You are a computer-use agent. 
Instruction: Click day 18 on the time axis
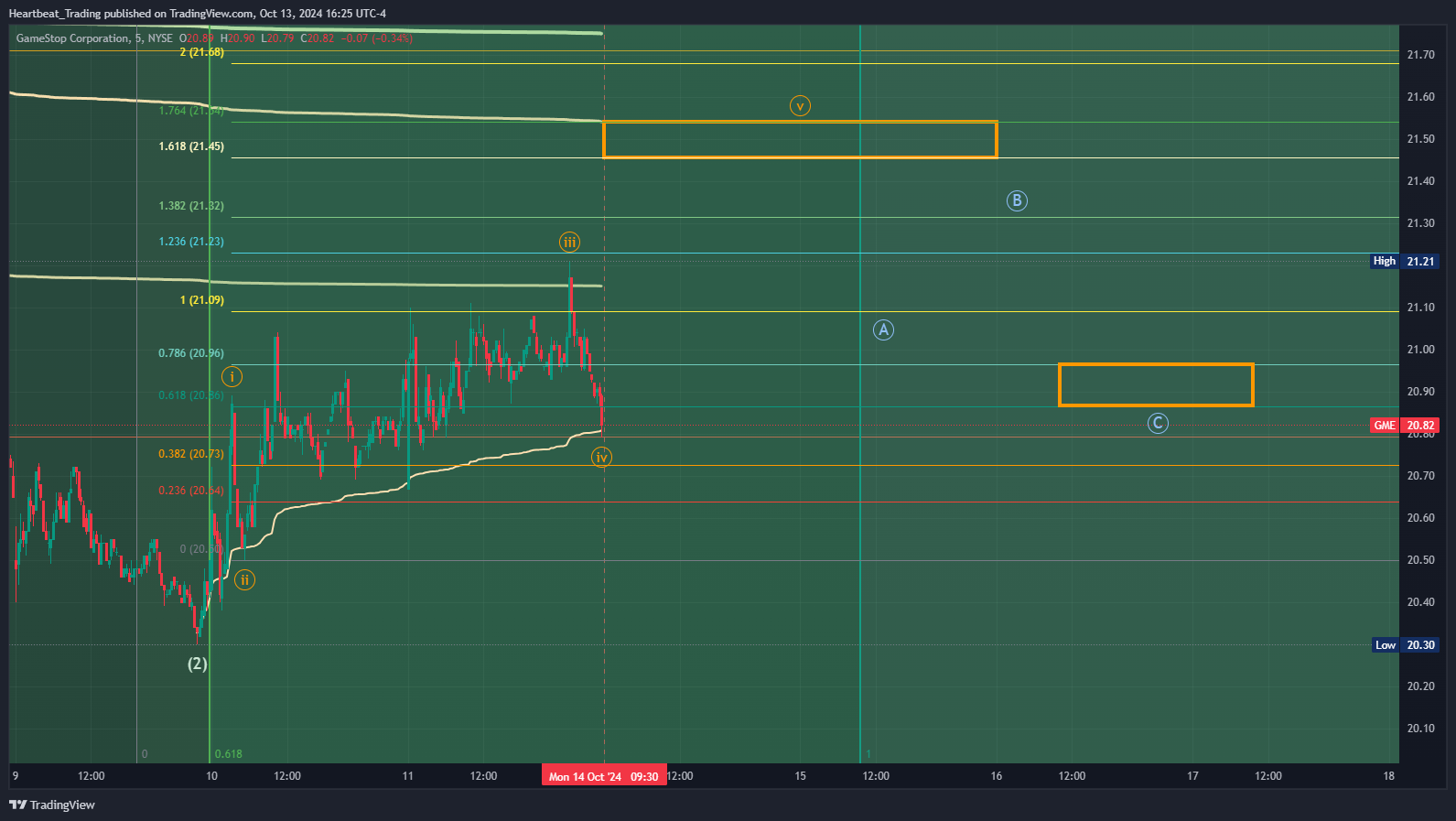[1388, 776]
